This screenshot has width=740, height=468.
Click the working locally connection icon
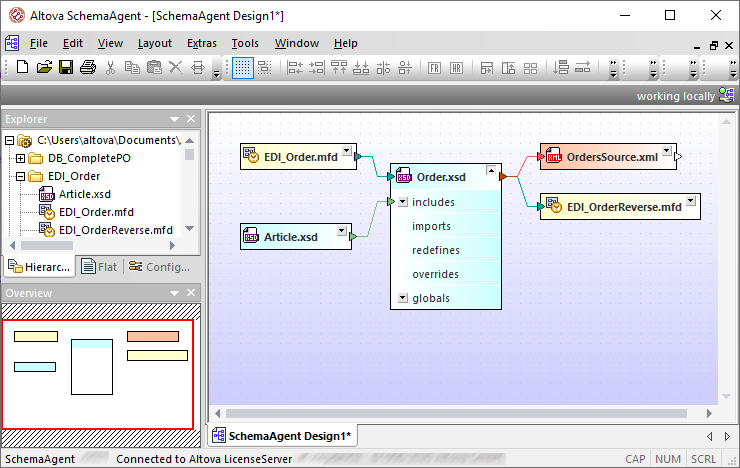pos(727,95)
